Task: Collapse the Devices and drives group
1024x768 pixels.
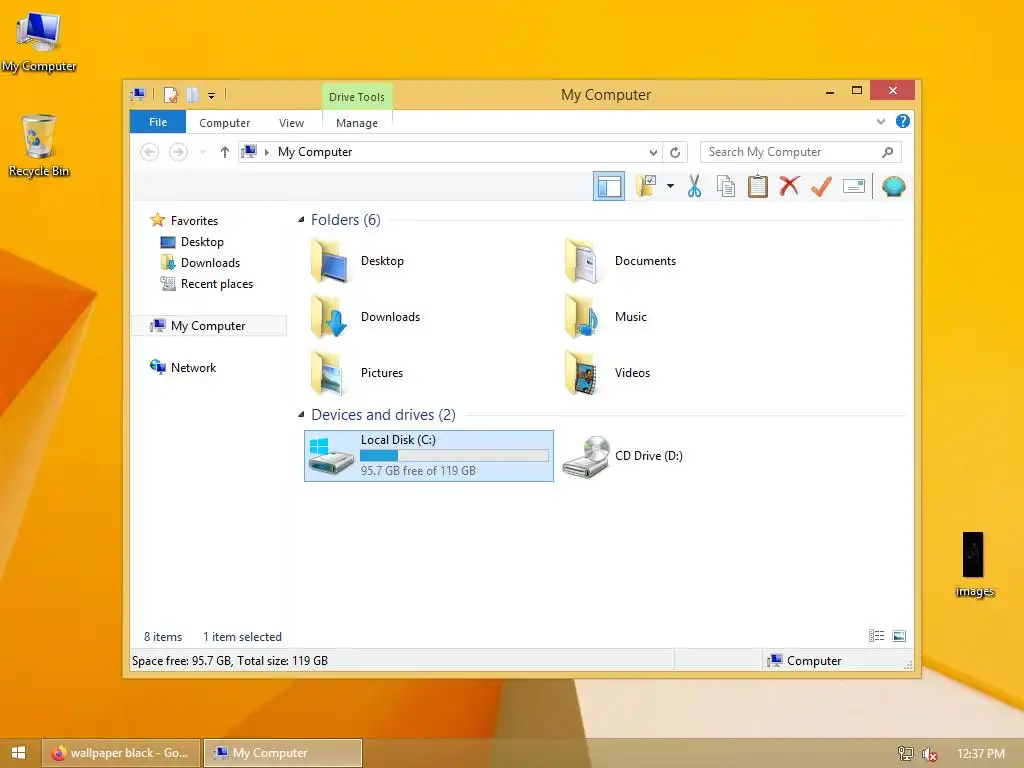Action: tap(301, 414)
